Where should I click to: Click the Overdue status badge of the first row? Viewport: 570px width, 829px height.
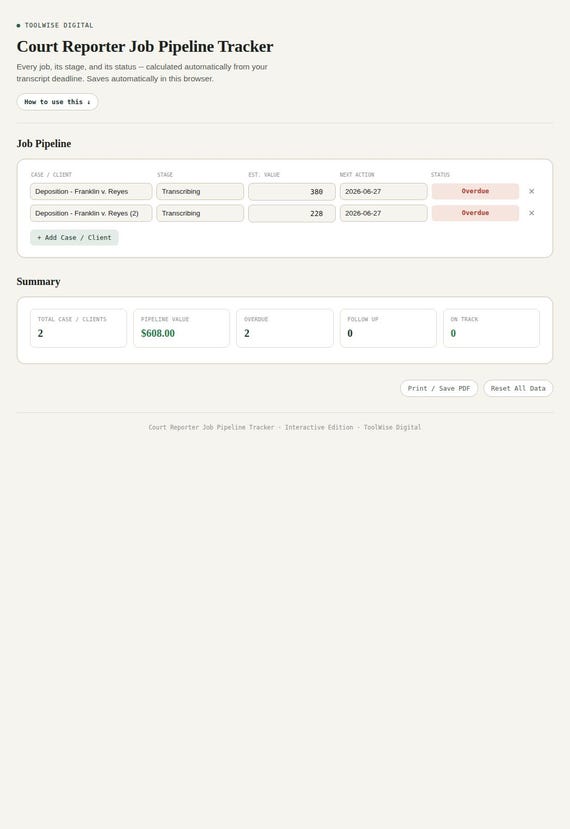[x=475, y=191]
